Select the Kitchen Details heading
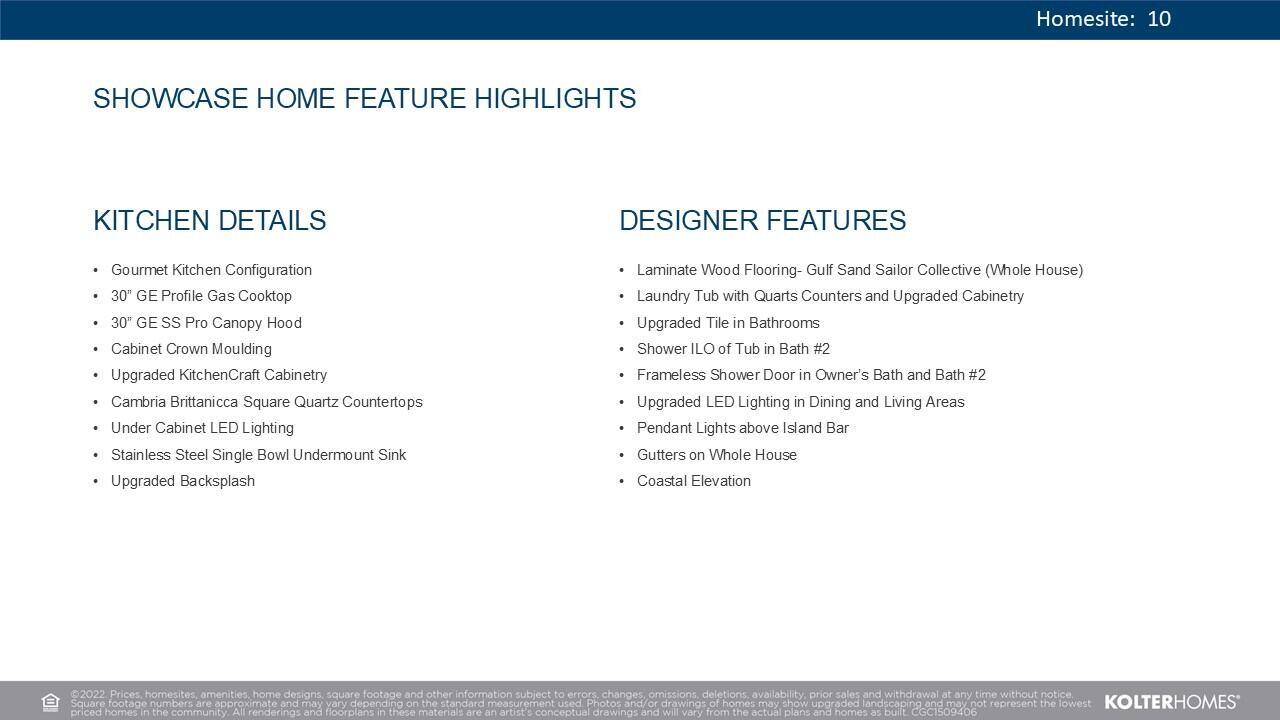 click(x=209, y=221)
